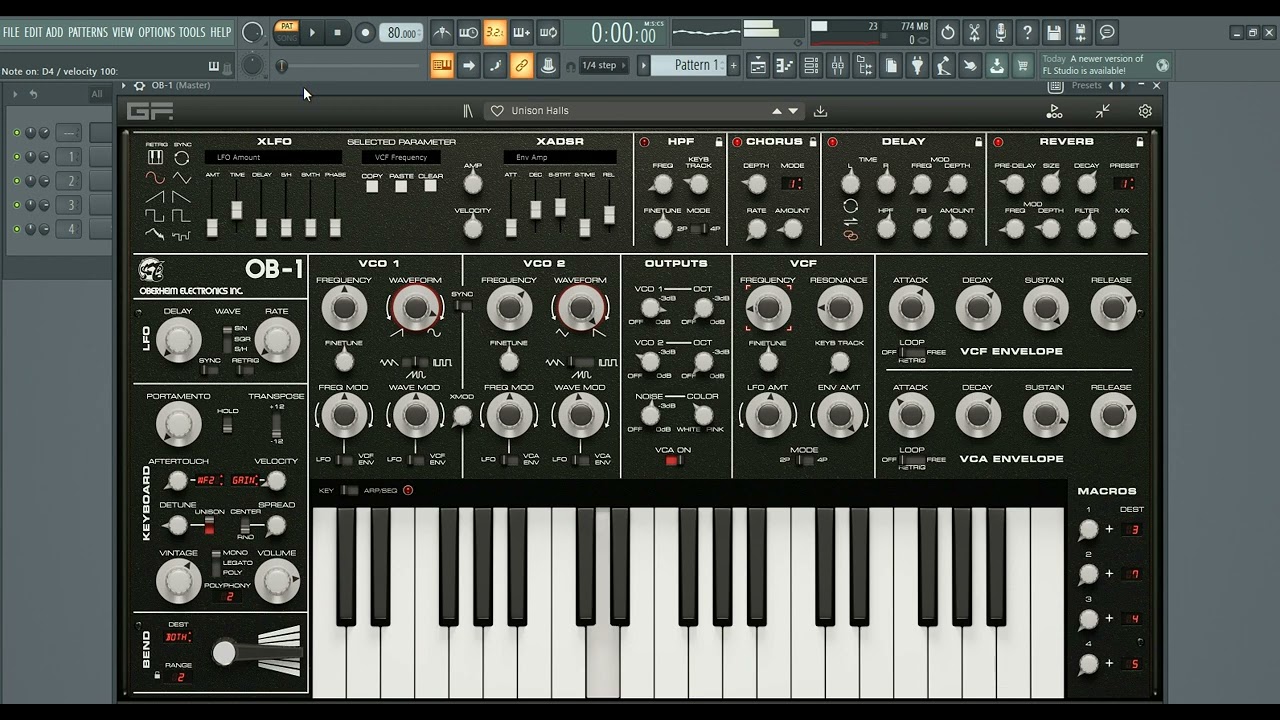Click the scissors audio editor icon

point(974,33)
